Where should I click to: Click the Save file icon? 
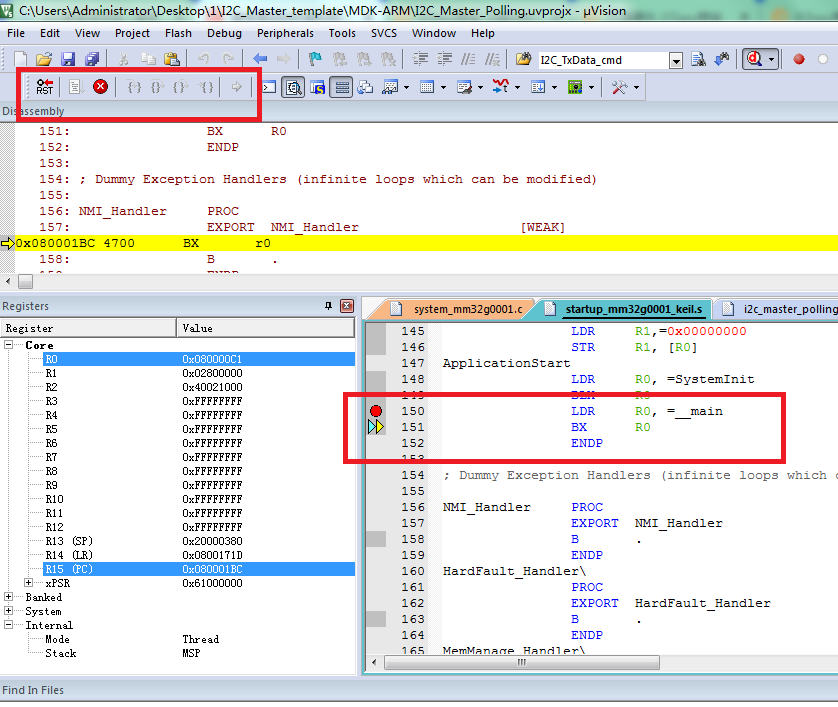pyautogui.click(x=68, y=60)
